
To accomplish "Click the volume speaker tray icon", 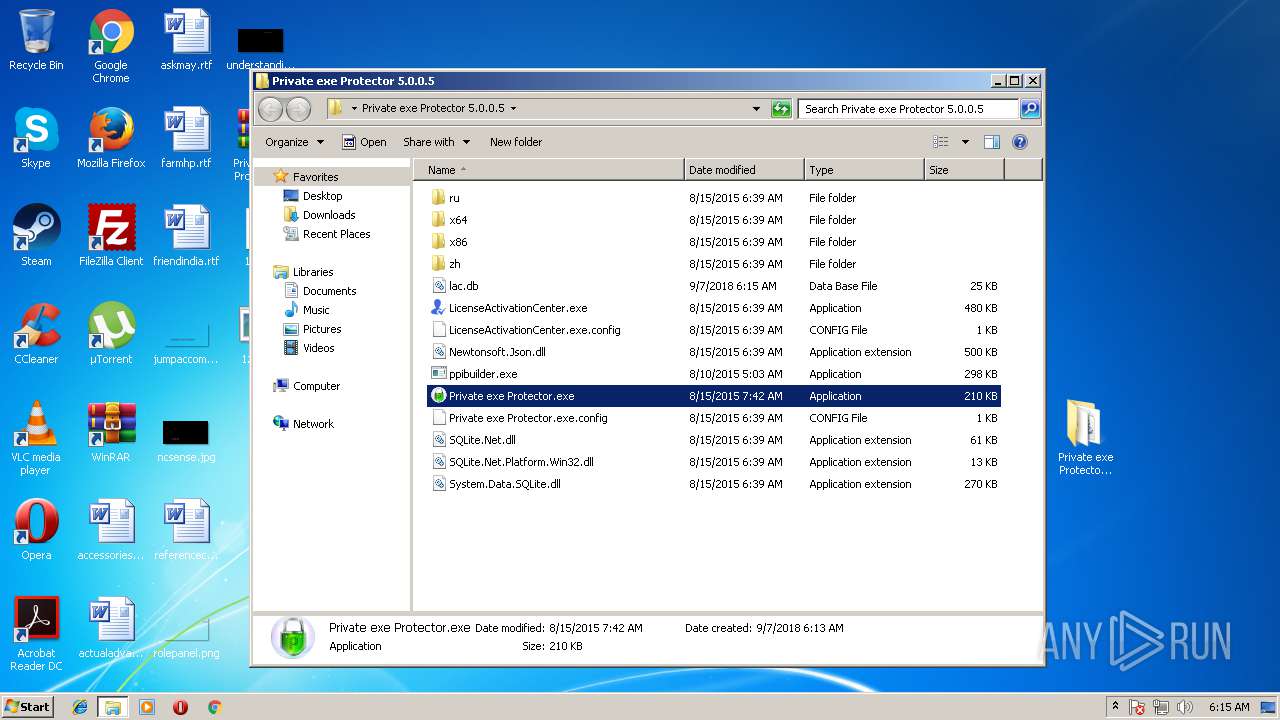I will [x=1186, y=707].
